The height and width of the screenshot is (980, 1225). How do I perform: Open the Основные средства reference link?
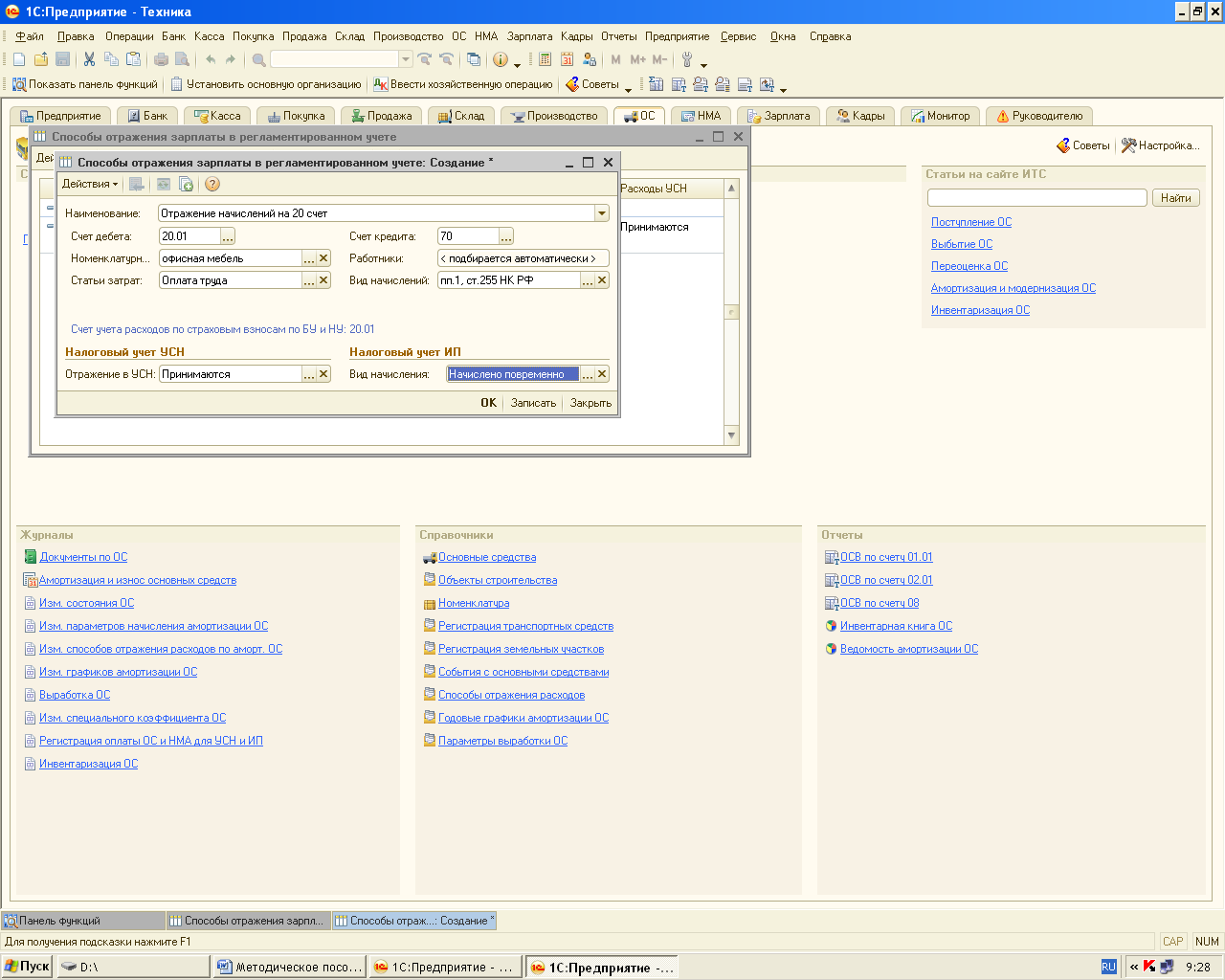coord(487,557)
